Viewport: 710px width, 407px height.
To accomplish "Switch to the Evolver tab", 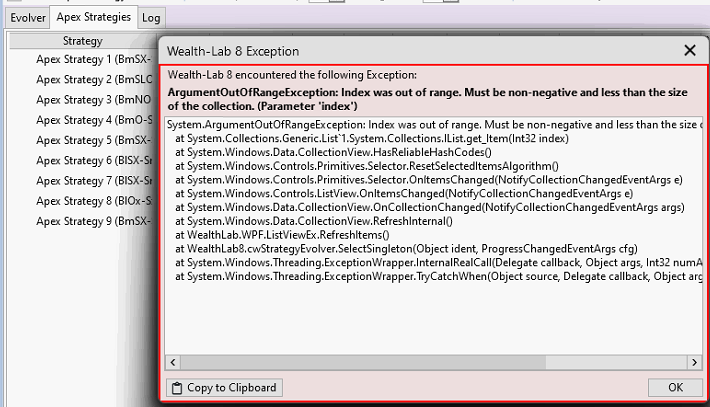I will [x=28, y=18].
